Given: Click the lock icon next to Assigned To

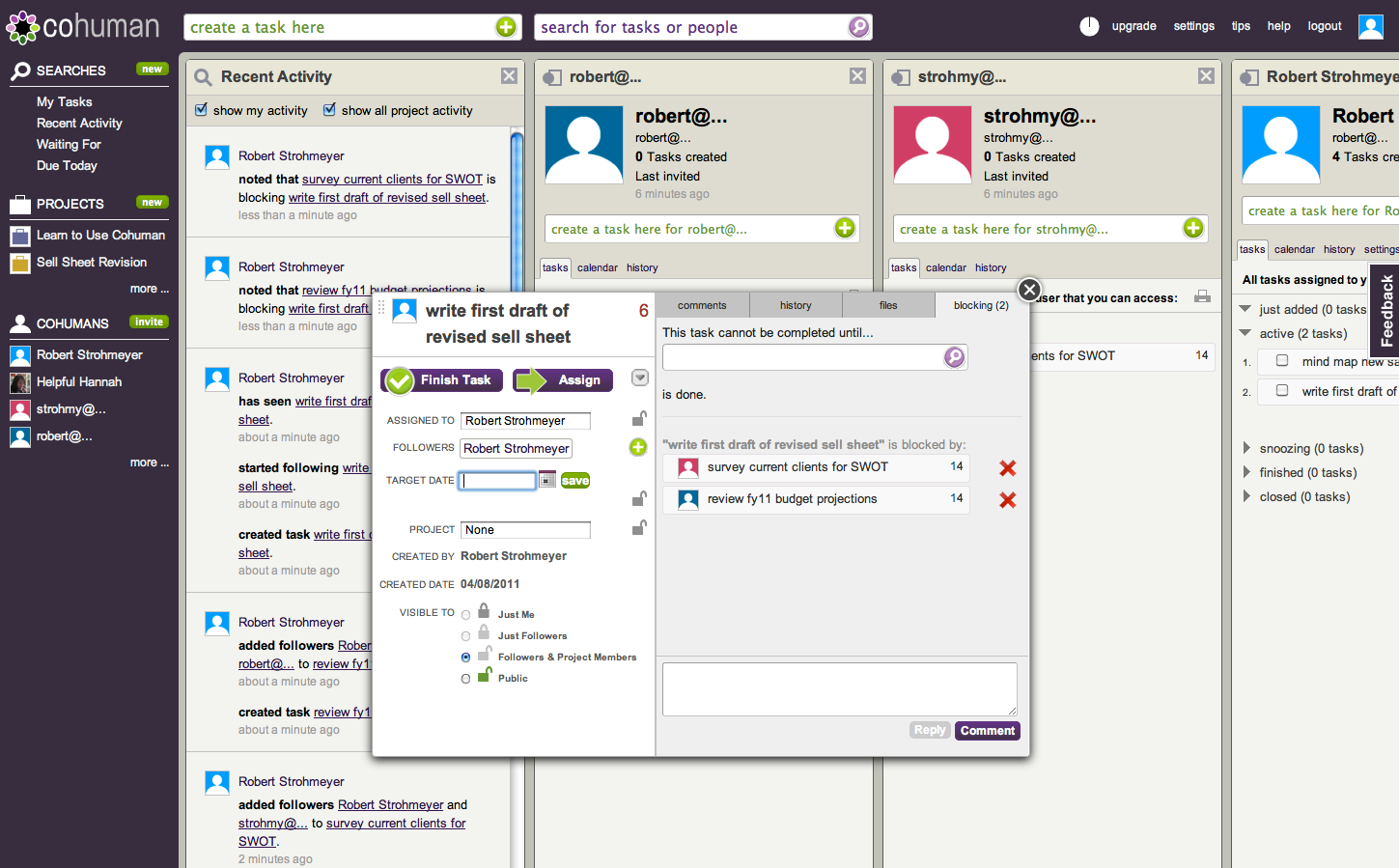Looking at the screenshot, I should tap(638, 418).
